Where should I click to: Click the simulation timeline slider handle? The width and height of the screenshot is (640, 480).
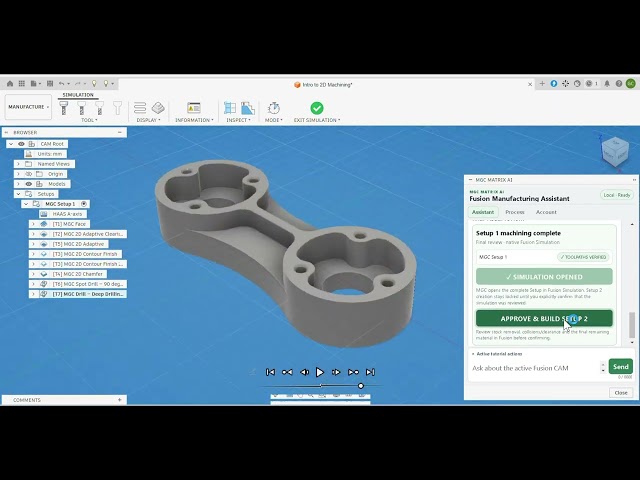361,386
